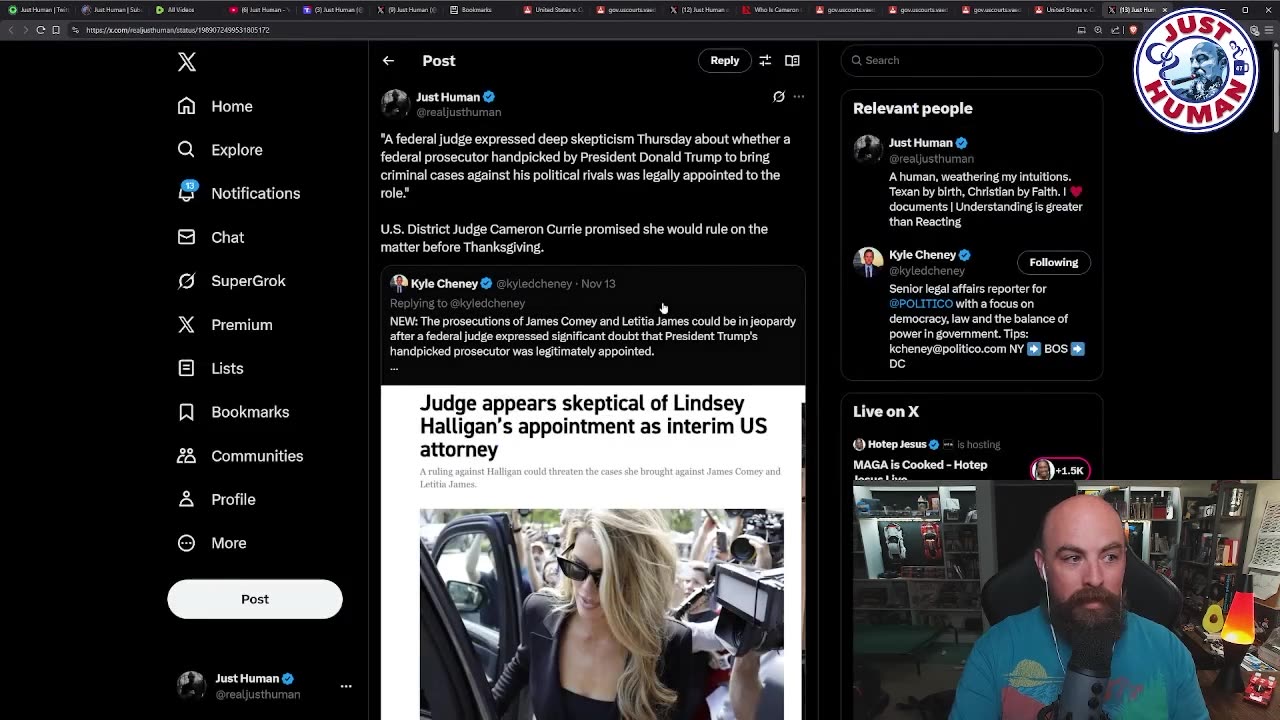This screenshot has height=720, width=1280.
Task: Click the Just Human post author avatar
Action: coord(395,104)
